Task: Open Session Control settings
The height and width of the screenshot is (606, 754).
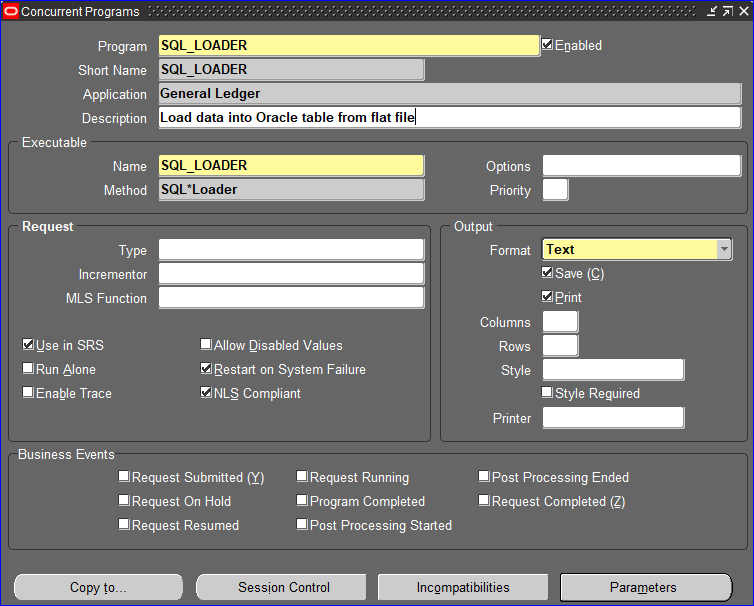Action: click(x=283, y=587)
